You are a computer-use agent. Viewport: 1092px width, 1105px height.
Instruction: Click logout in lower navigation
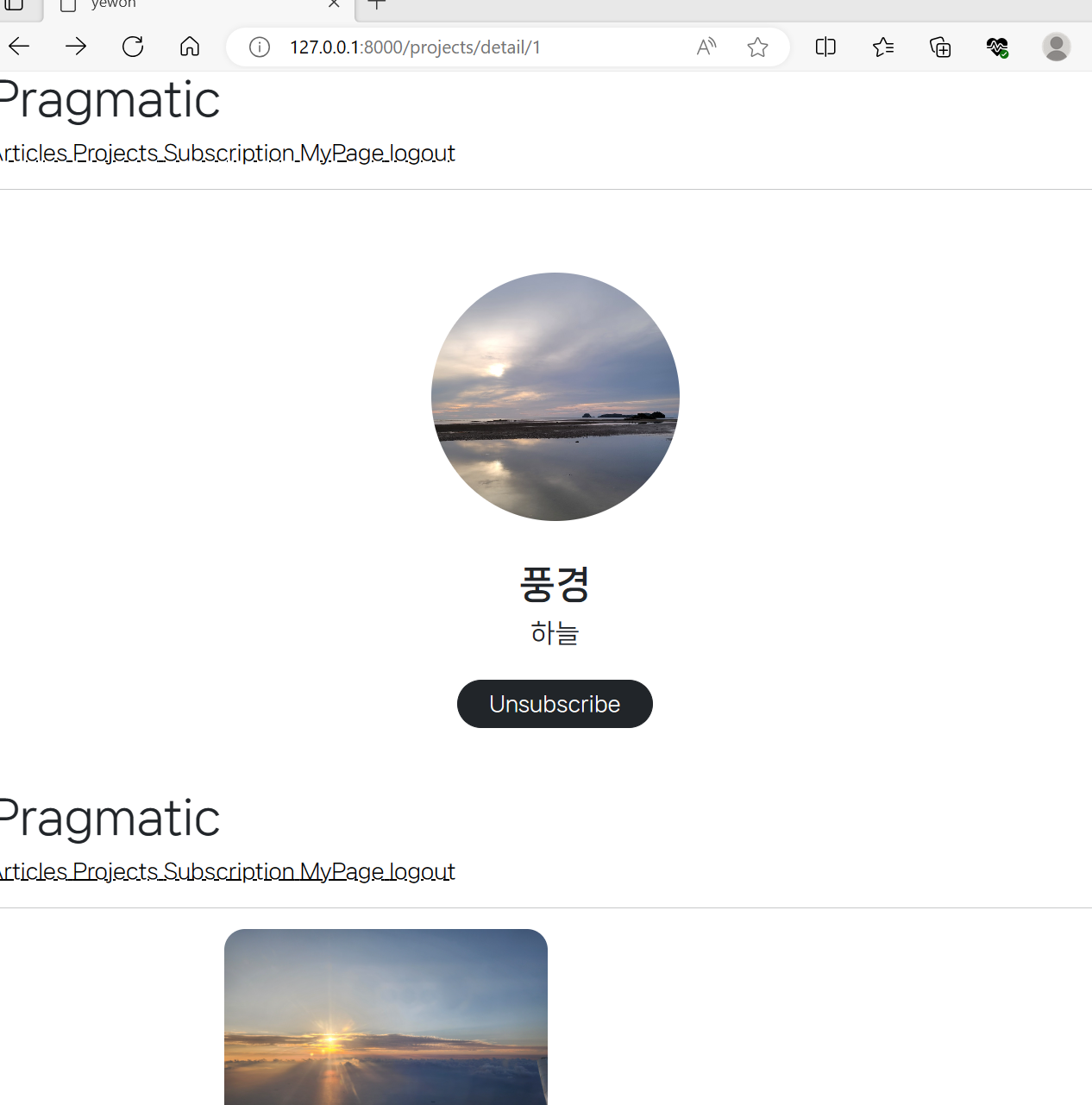click(x=423, y=871)
